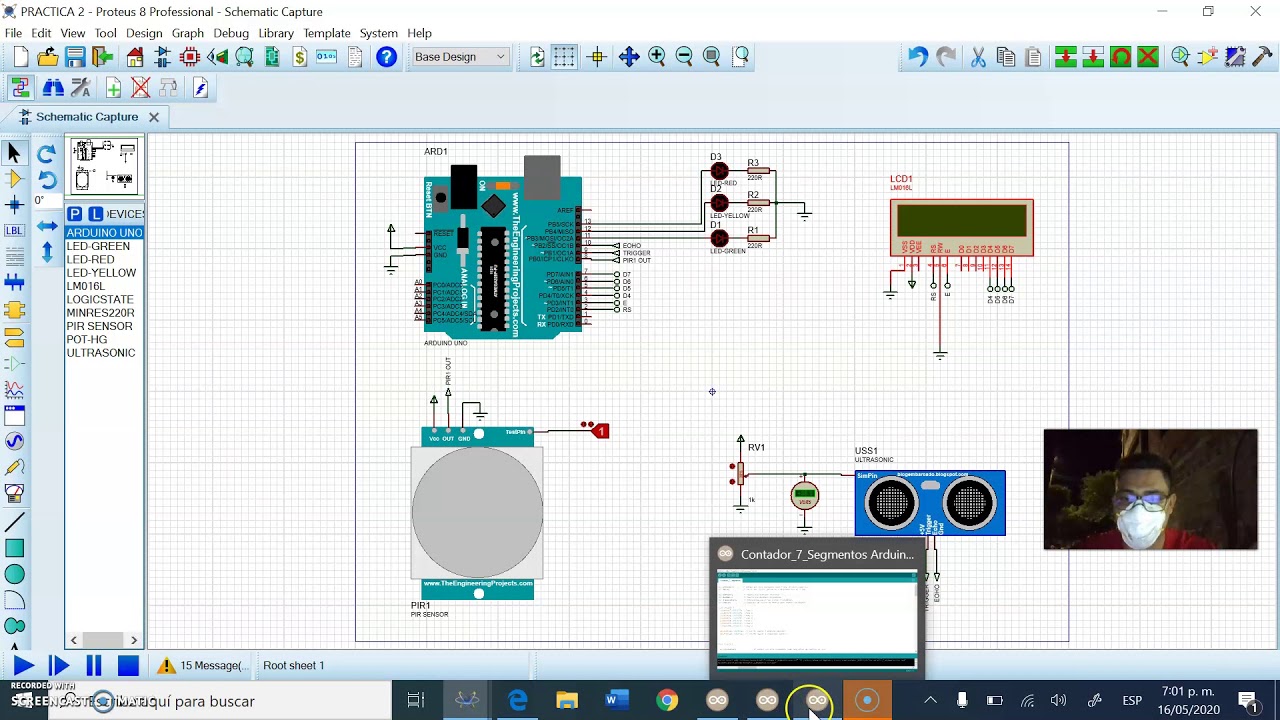Choose the Selection Mode arrow tool
This screenshot has width=1280, height=720.
pos(14,153)
